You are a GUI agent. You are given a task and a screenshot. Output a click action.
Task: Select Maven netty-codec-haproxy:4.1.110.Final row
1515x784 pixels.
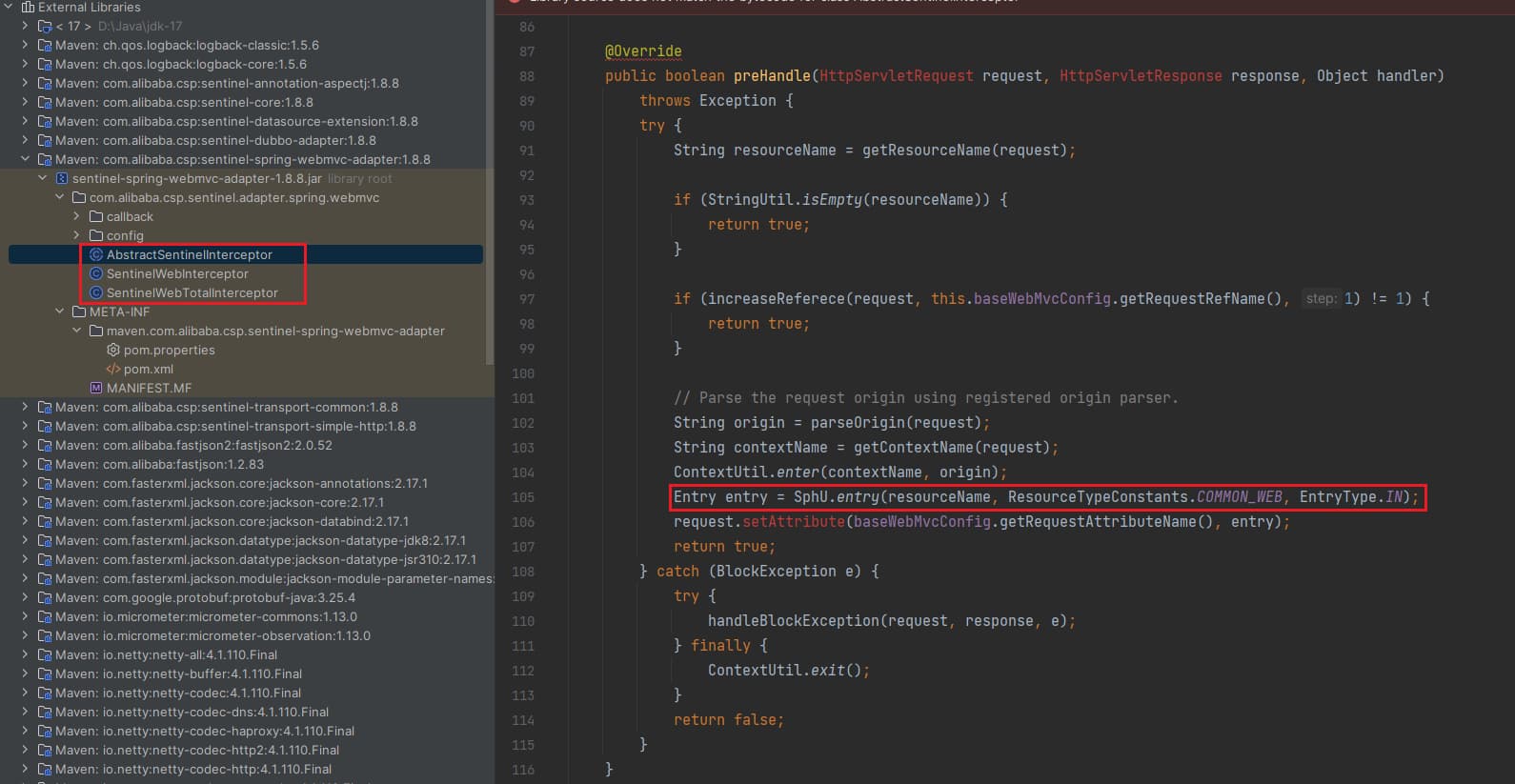(246, 731)
